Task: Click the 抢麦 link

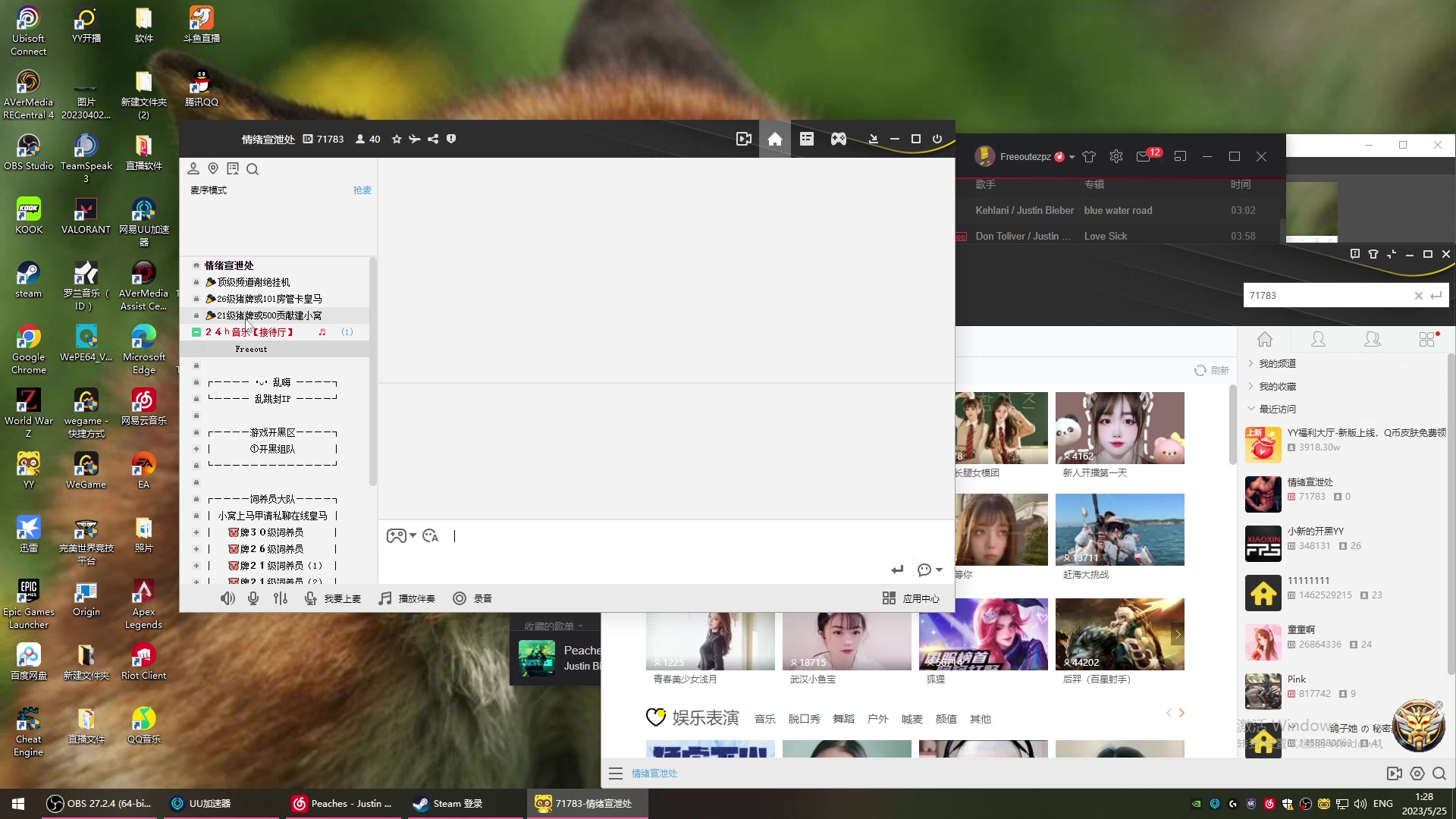Action: (362, 190)
